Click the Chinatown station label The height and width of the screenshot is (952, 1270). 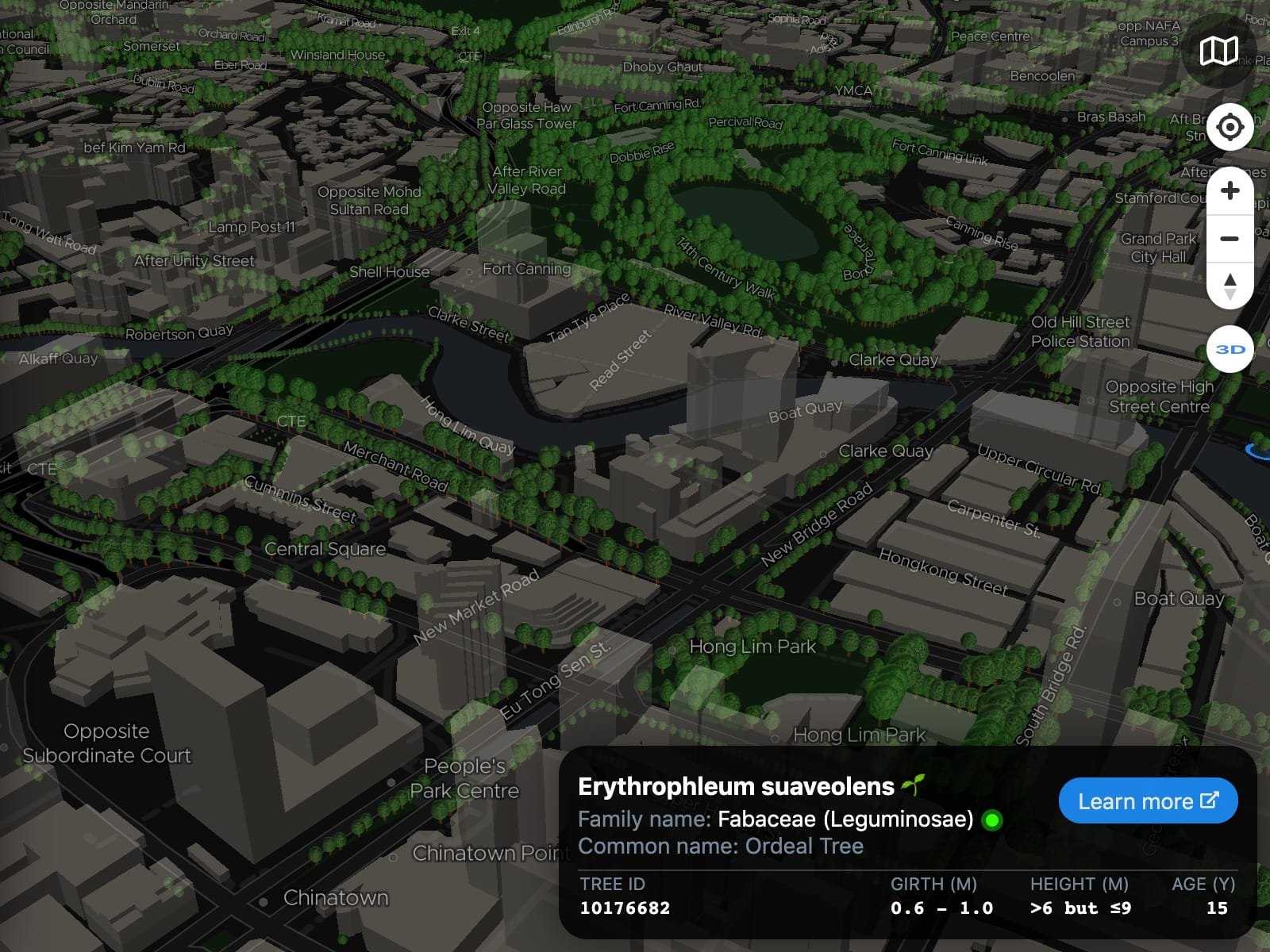[336, 898]
